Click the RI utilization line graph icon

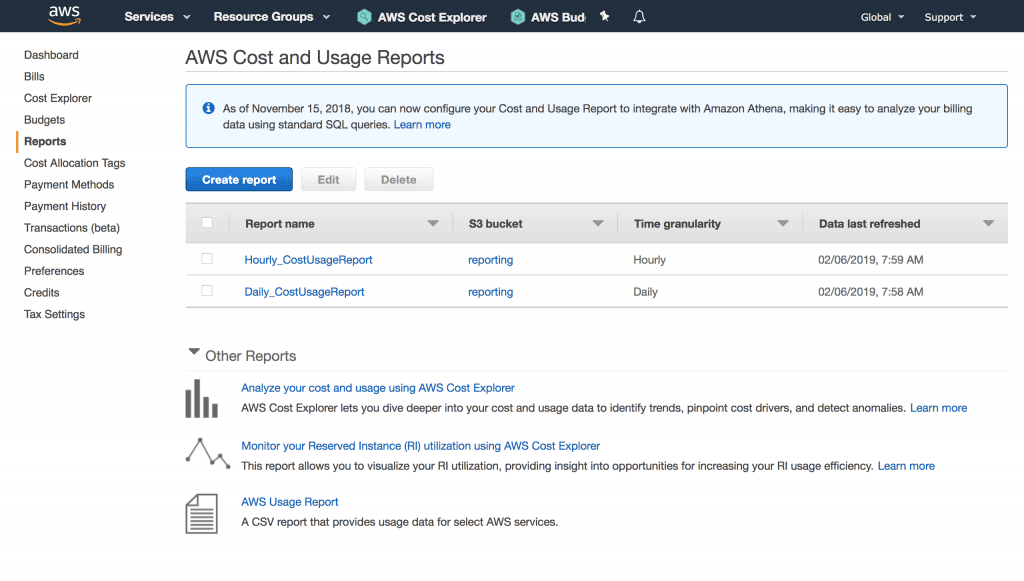pyautogui.click(x=205, y=453)
